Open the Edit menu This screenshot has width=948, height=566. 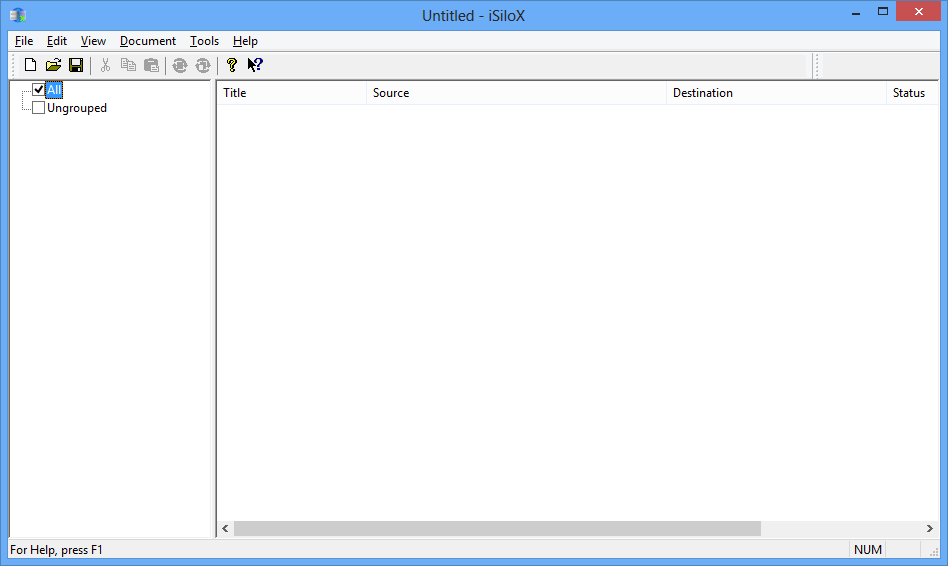click(57, 41)
